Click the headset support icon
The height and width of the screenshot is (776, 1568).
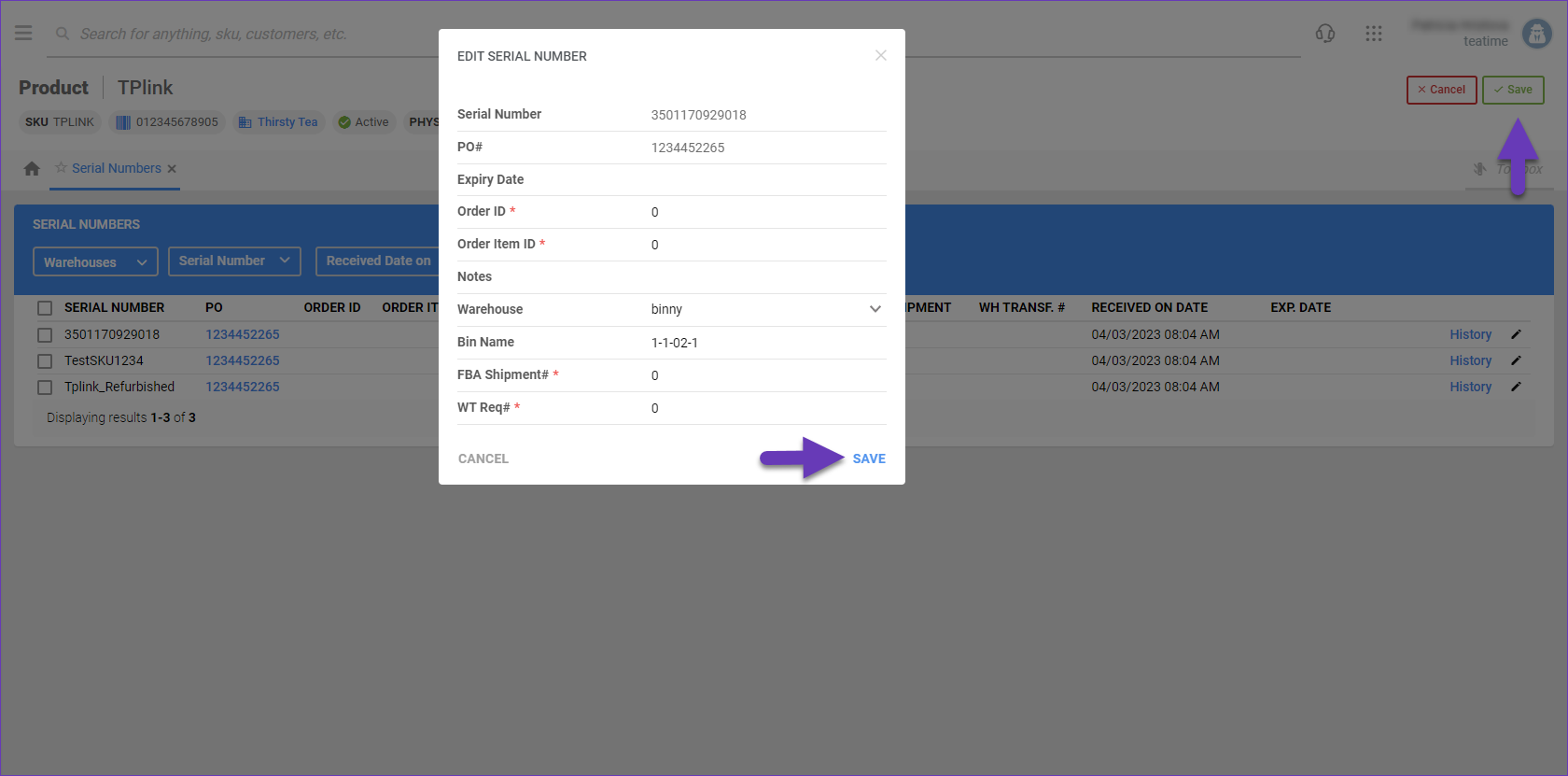click(1324, 34)
